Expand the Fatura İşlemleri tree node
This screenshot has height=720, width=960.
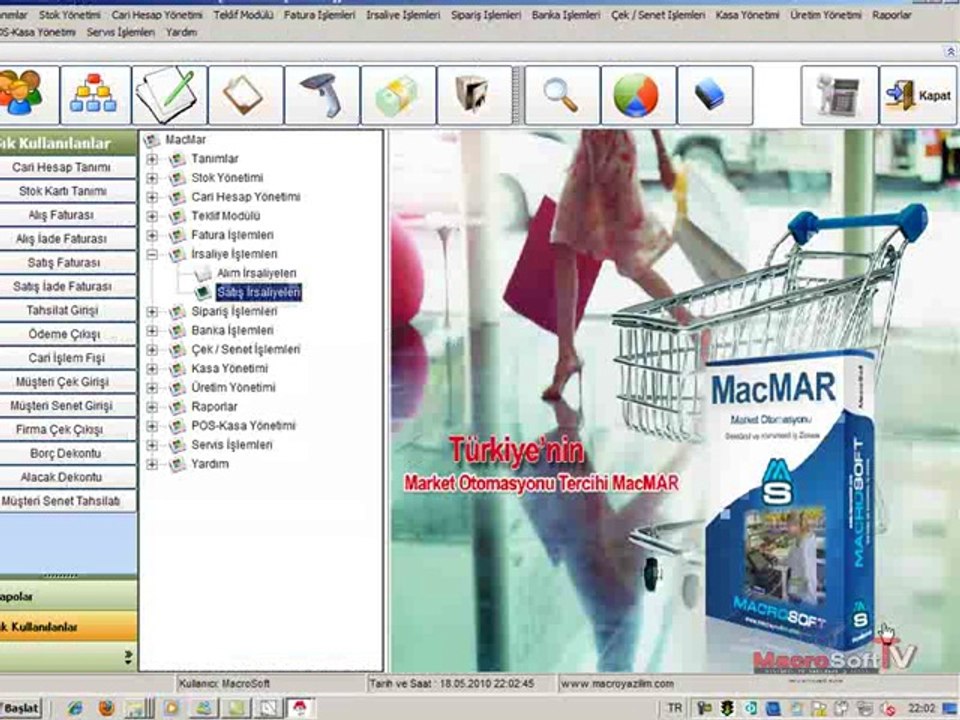pos(152,235)
